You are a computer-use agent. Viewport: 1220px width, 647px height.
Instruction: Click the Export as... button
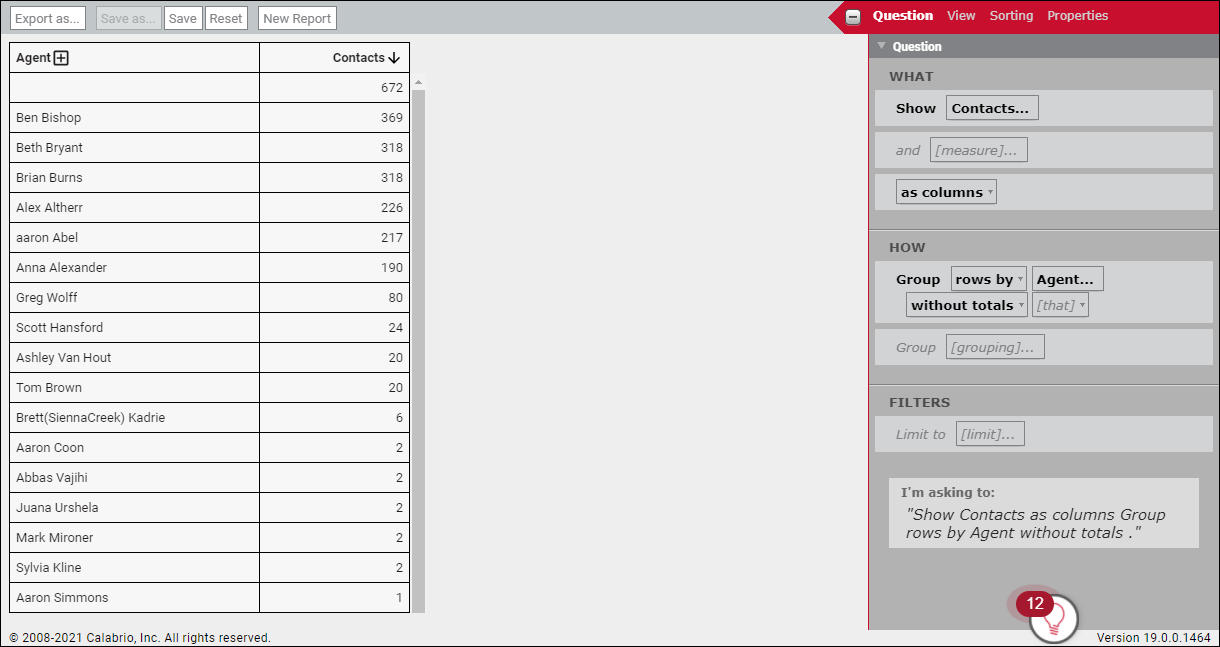coord(48,18)
